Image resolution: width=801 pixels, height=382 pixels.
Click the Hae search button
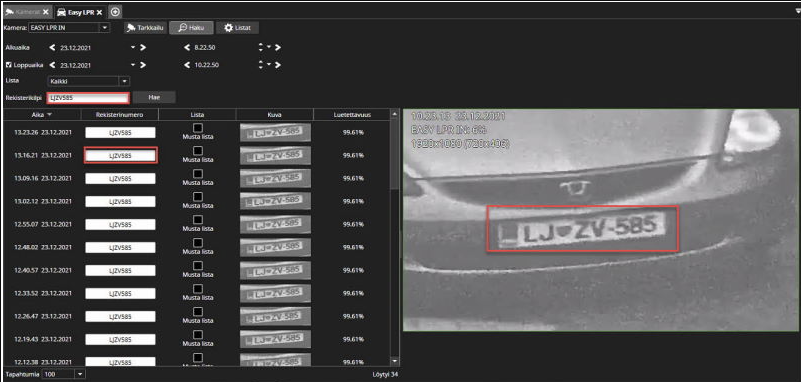[154, 97]
